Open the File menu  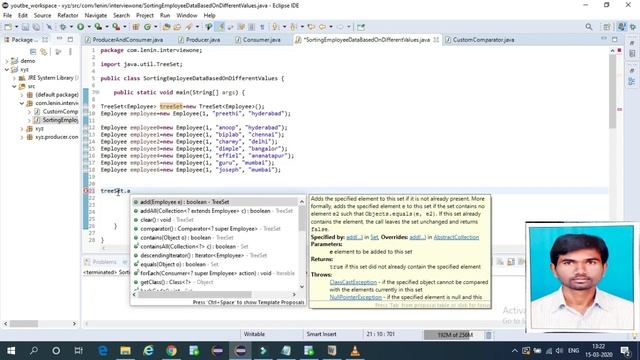7,16
